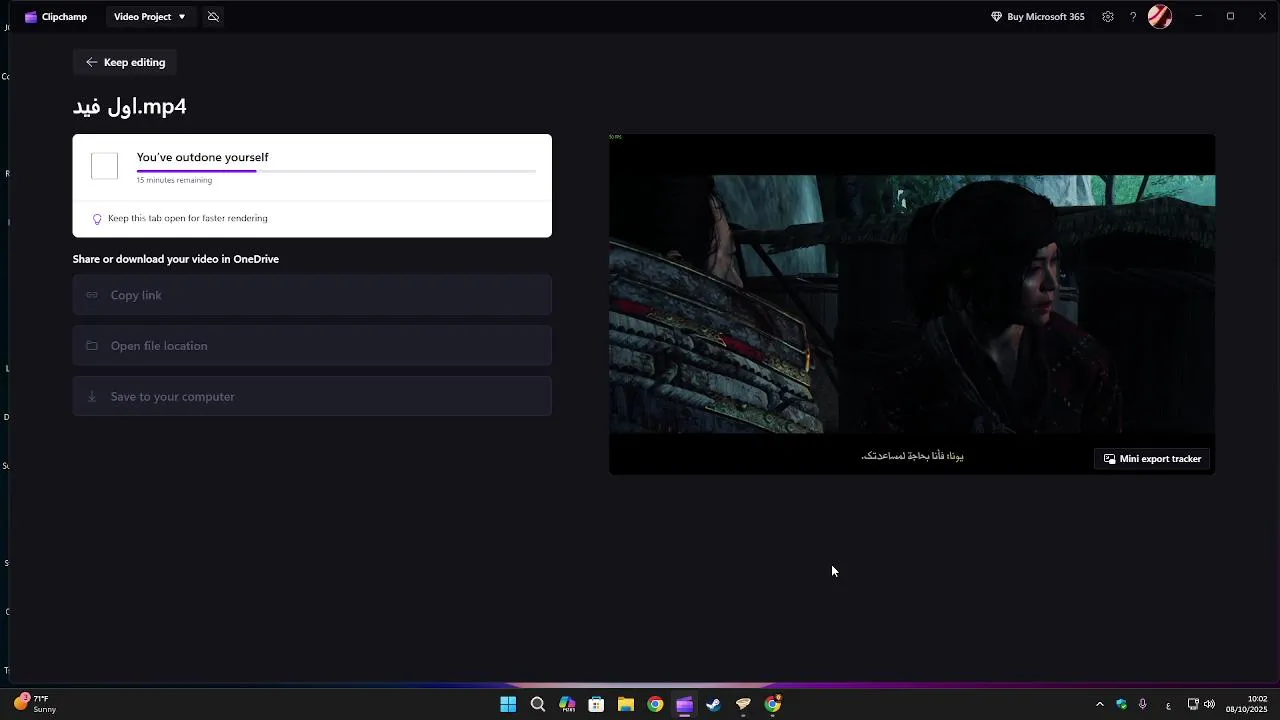Screen dimensions: 1280x720
Task: Click the download arrow icon in Save
Action: pos(92,396)
